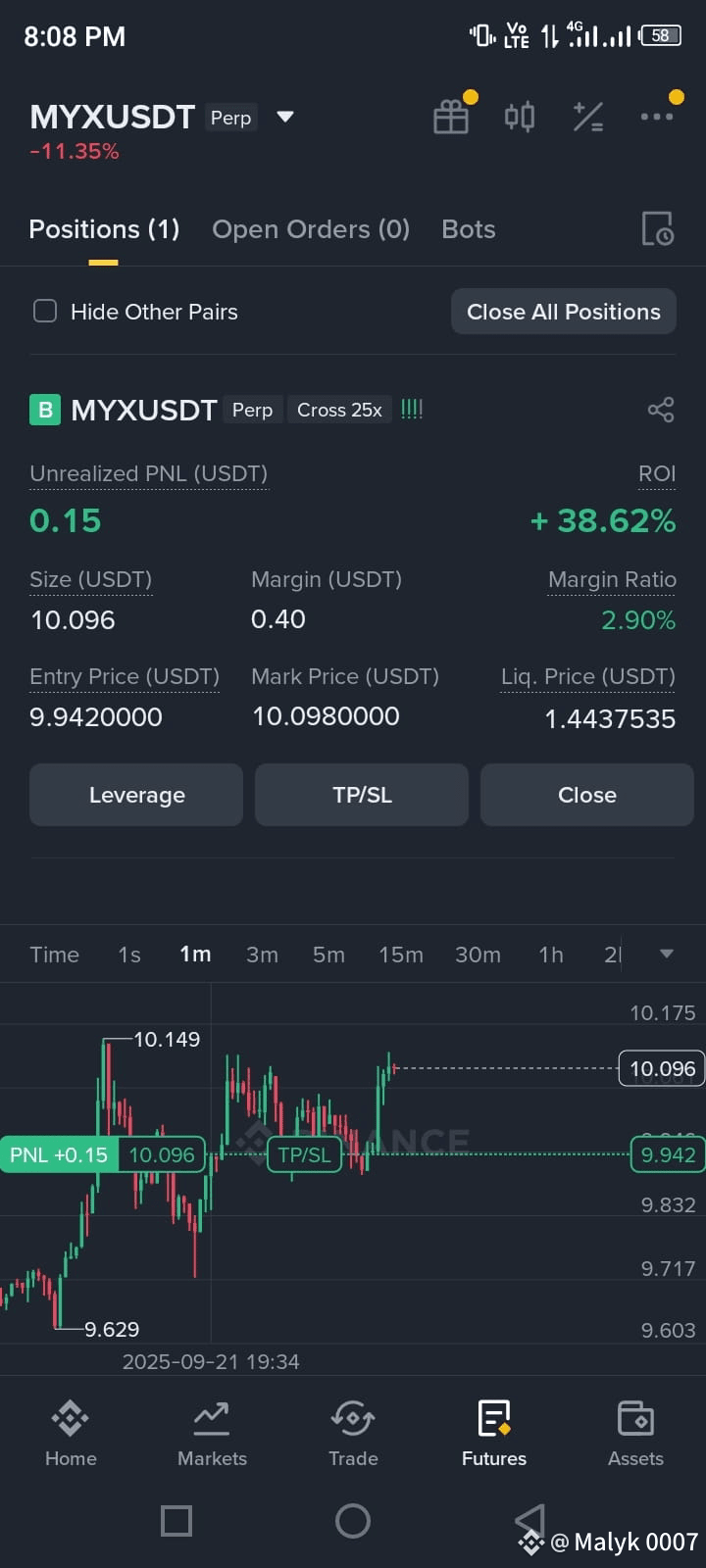Tap the 2025-09-21 19:34 chart timestamp
The image size is (706, 1568).
click(x=211, y=1361)
